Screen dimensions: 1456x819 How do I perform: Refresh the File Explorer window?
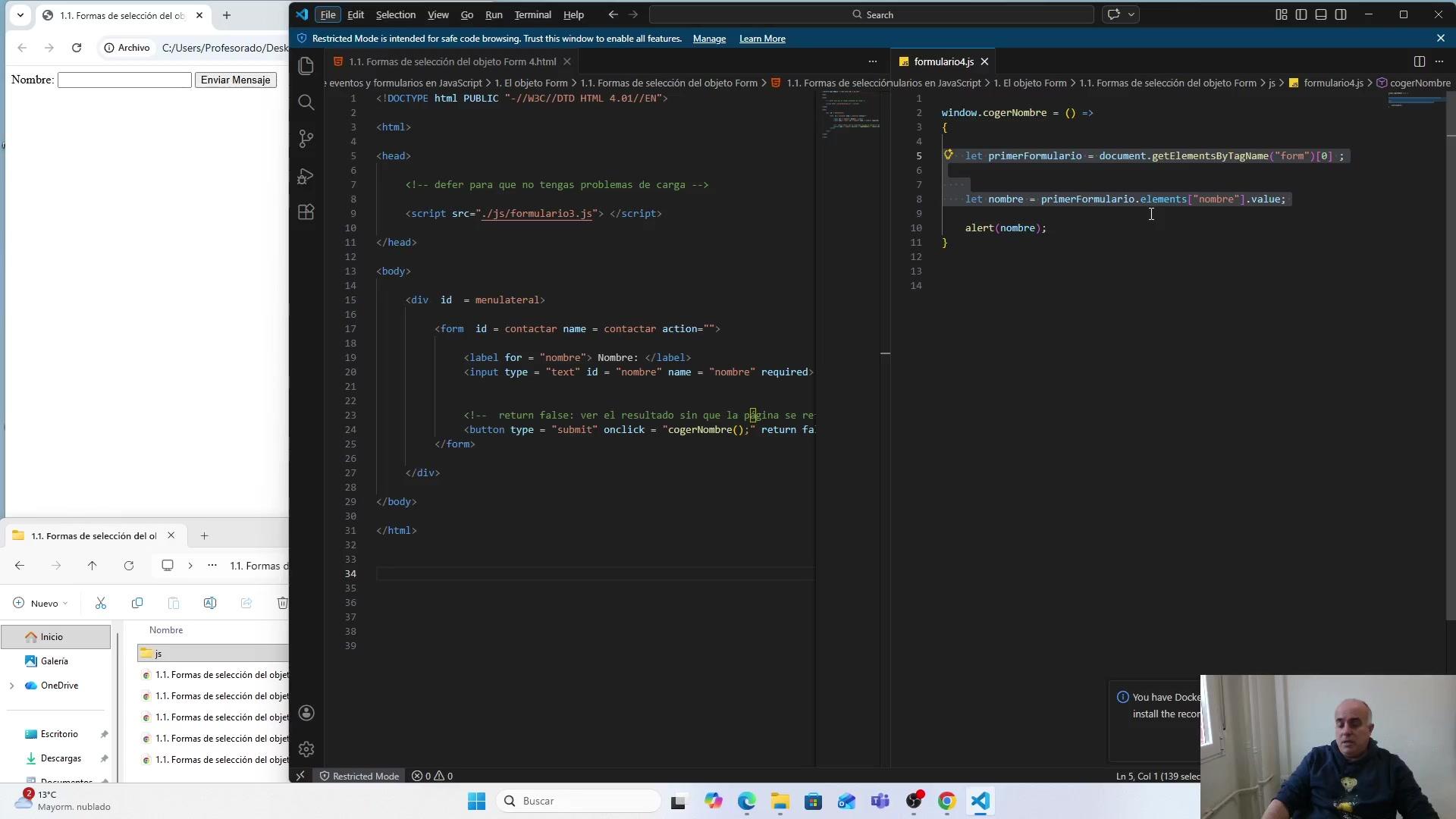click(129, 566)
